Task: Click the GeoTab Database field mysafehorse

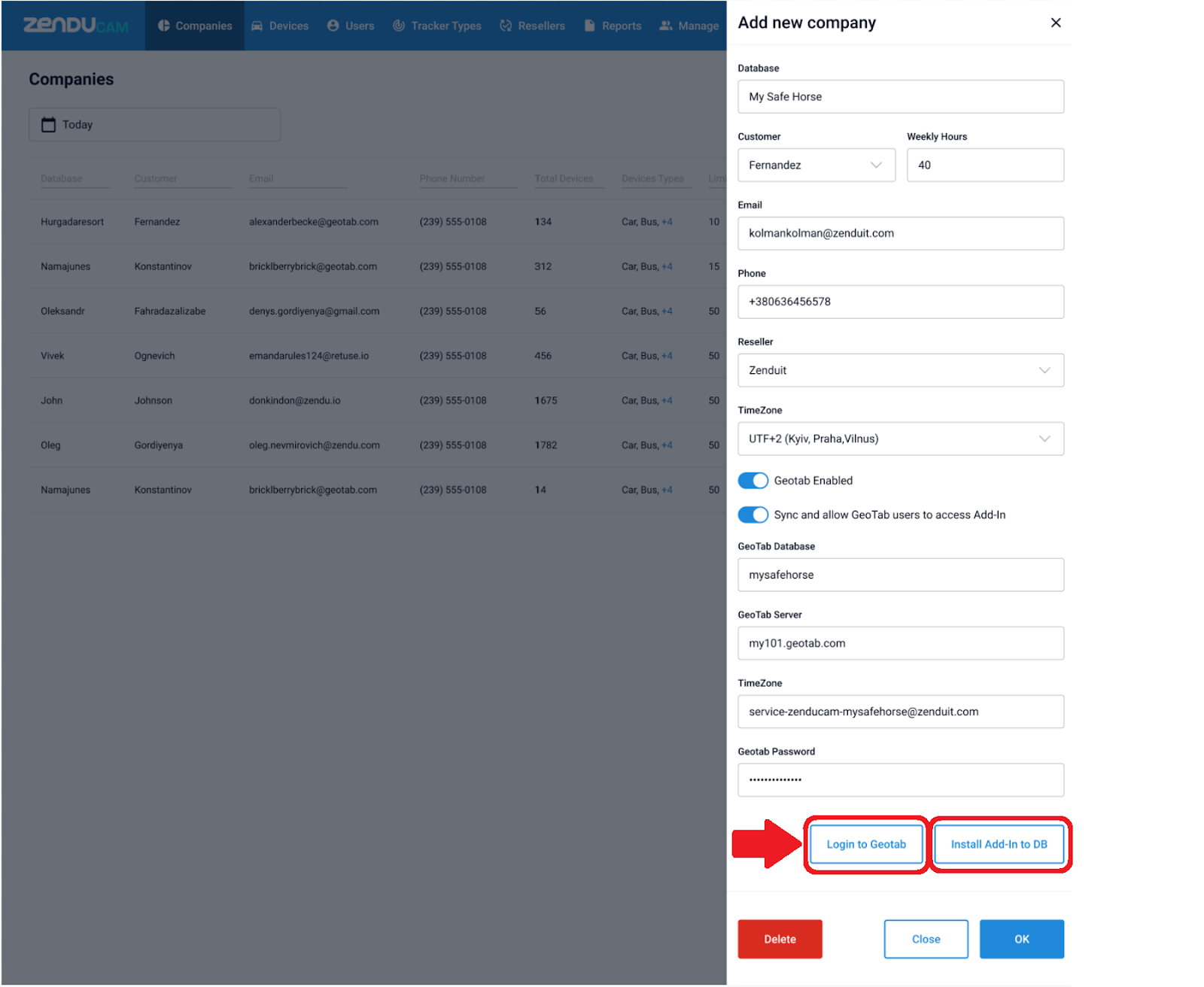Action: point(901,575)
